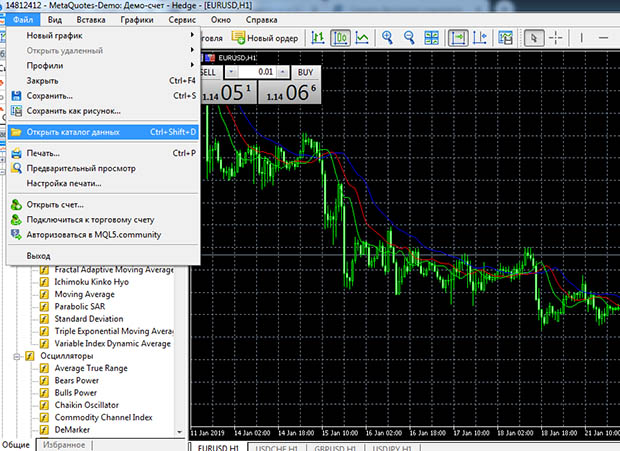
Task: Decrease lot volume with down arrow
Action: pyautogui.click(x=231, y=72)
